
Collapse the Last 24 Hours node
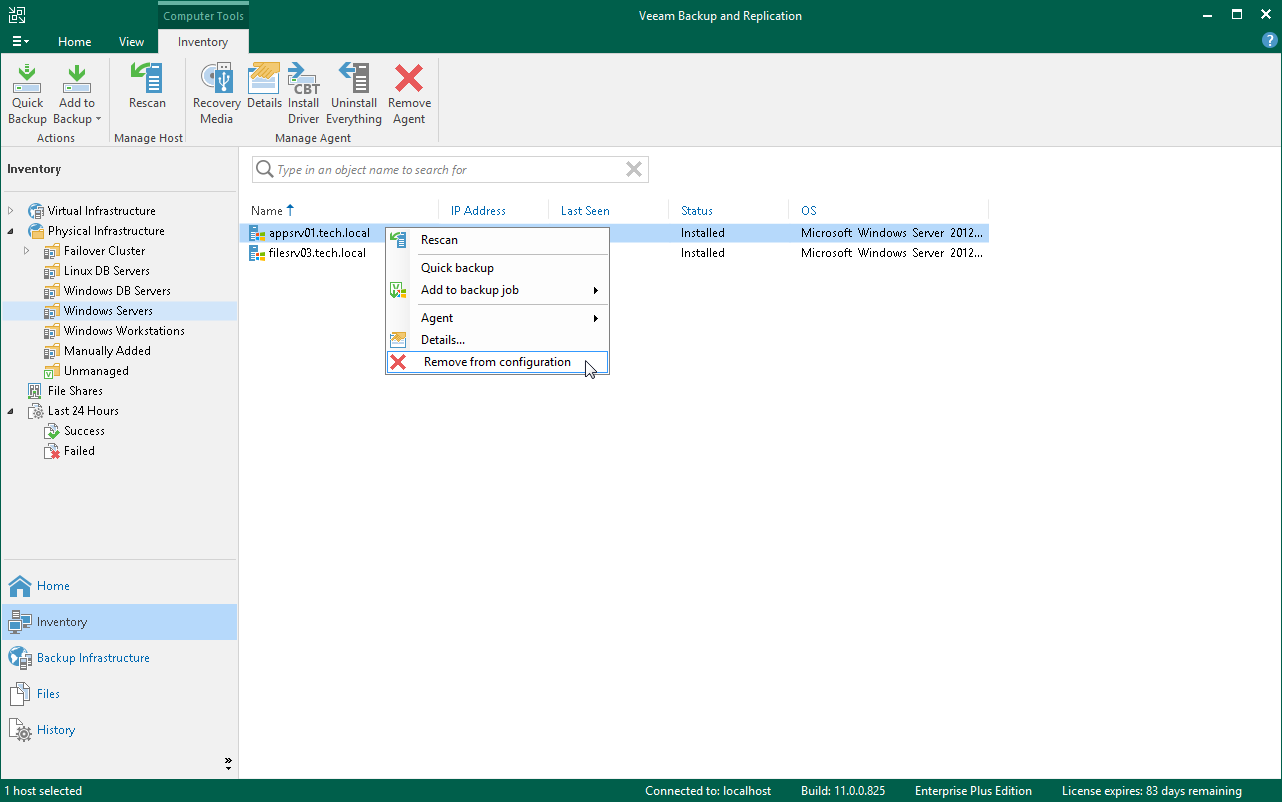[x=11, y=411]
